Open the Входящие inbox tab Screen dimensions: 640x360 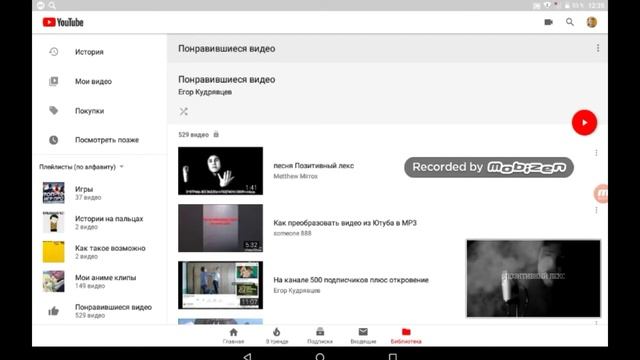(x=363, y=336)
